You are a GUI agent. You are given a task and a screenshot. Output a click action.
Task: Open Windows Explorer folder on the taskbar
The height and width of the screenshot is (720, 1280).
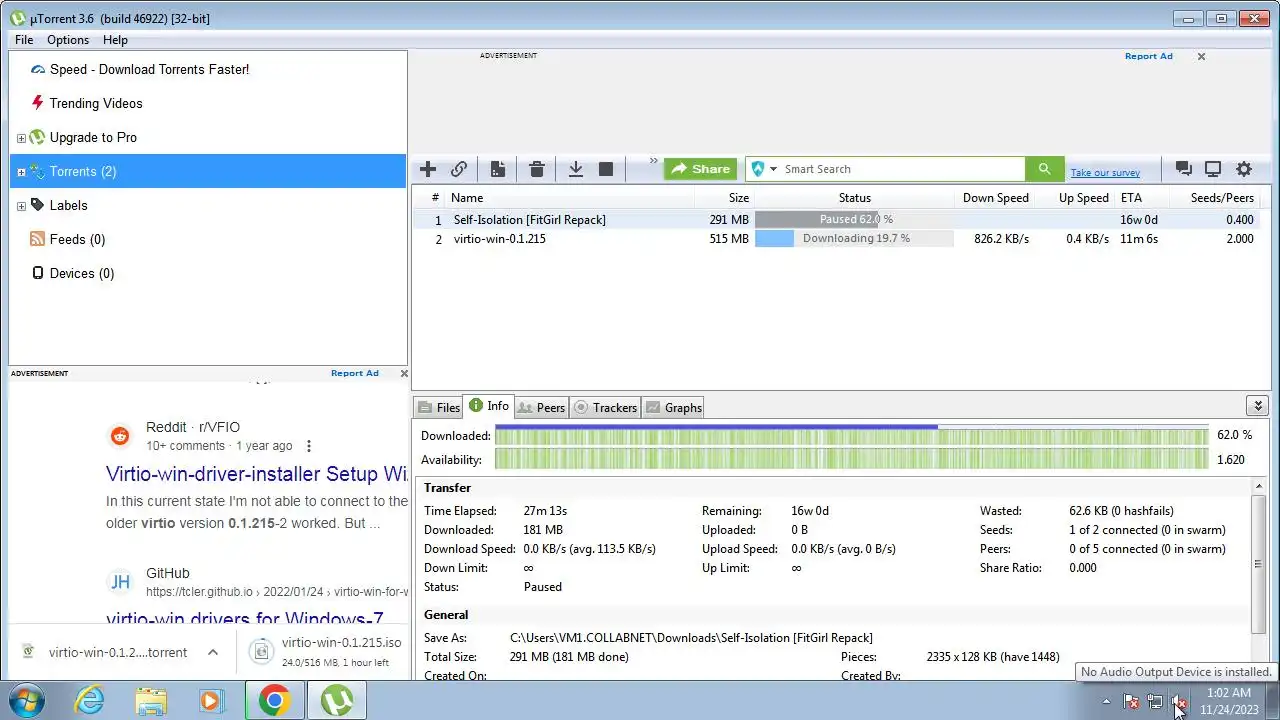point(151,700)
